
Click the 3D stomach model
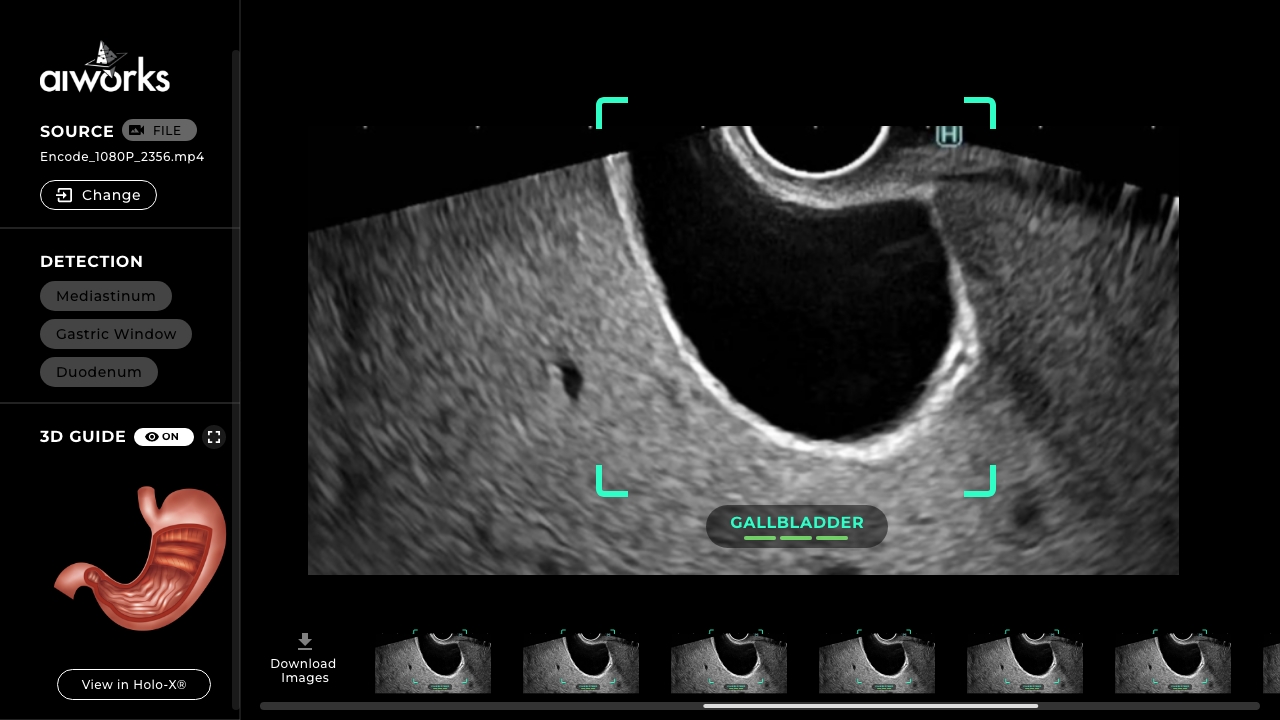pos(140,558)
